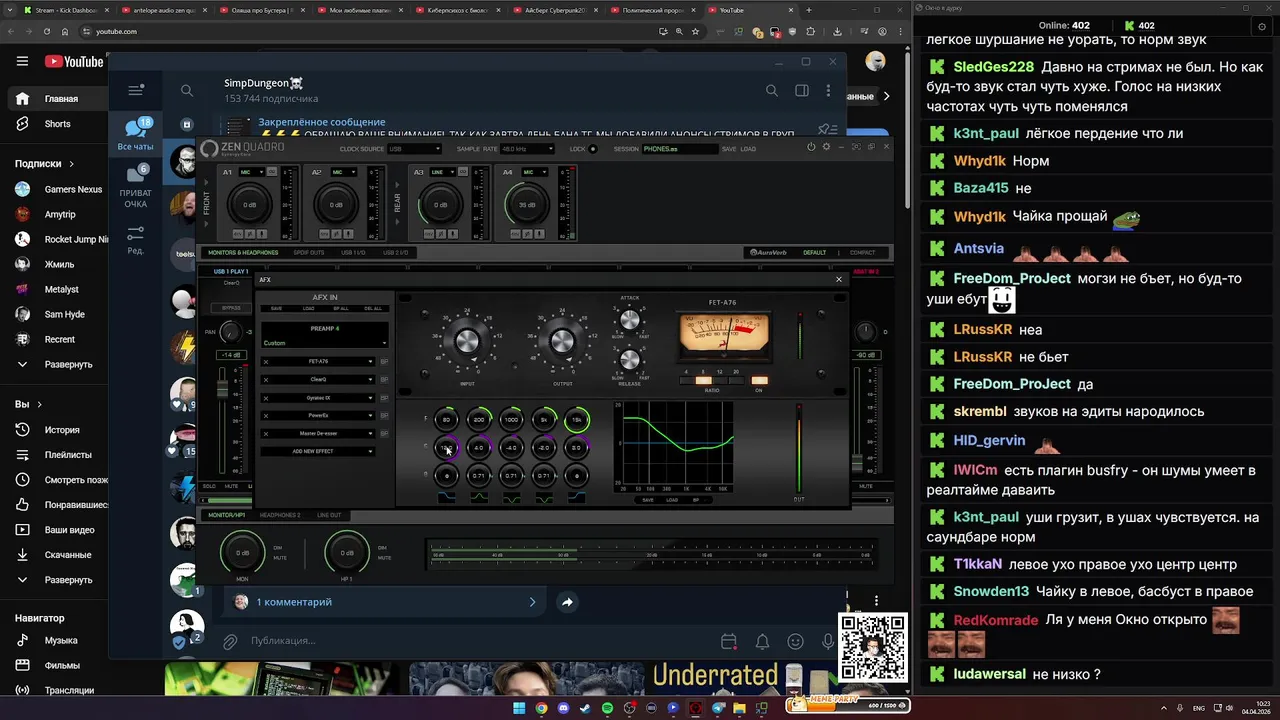Click DEL ALL in the AFX IN panel
This screenshot has width=1280, height=720.
point(373,308)
